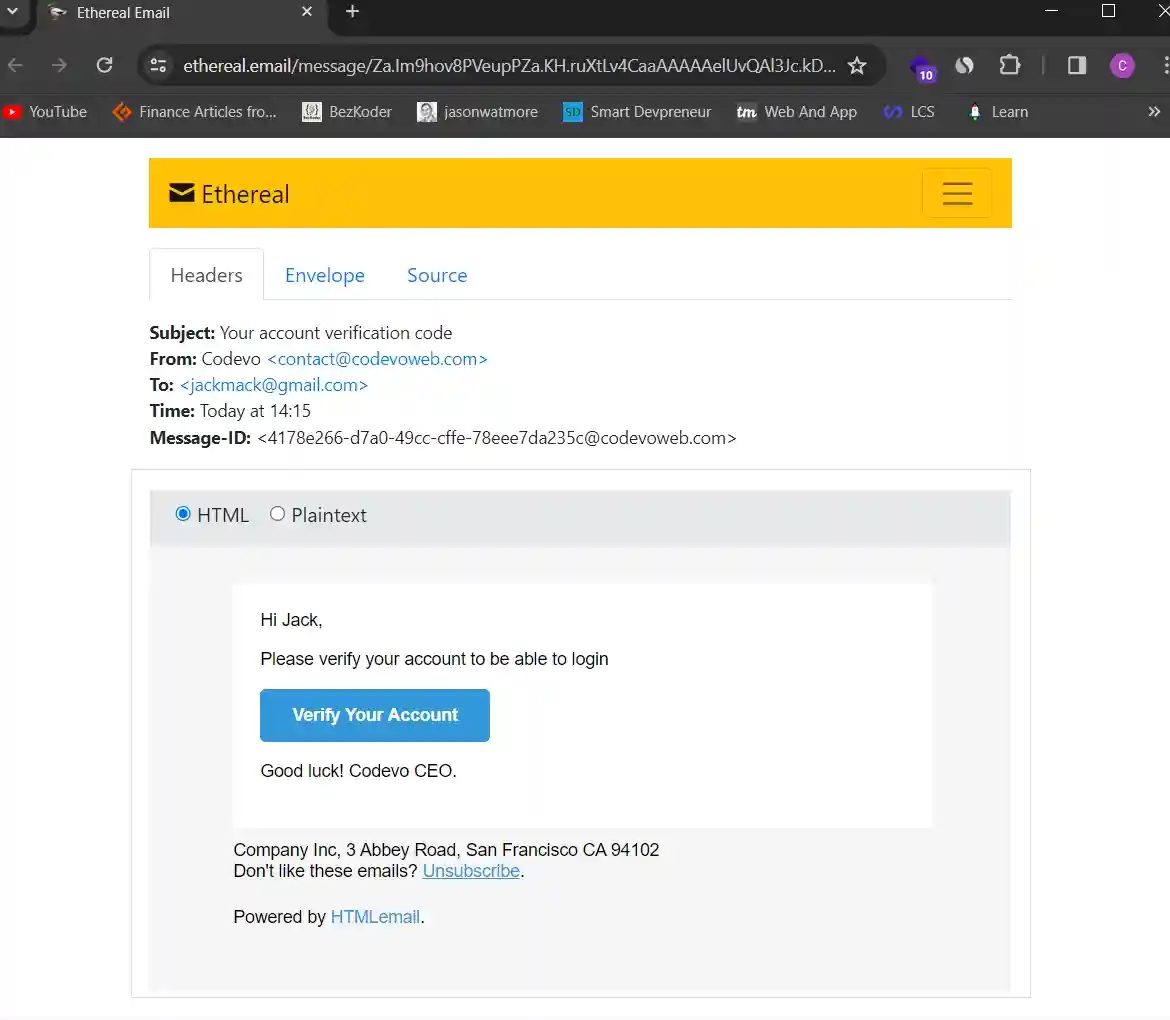Bookmark the page using the star icon
Viewport: 1170px width, 1020px height.
click(x=857, y=64)
